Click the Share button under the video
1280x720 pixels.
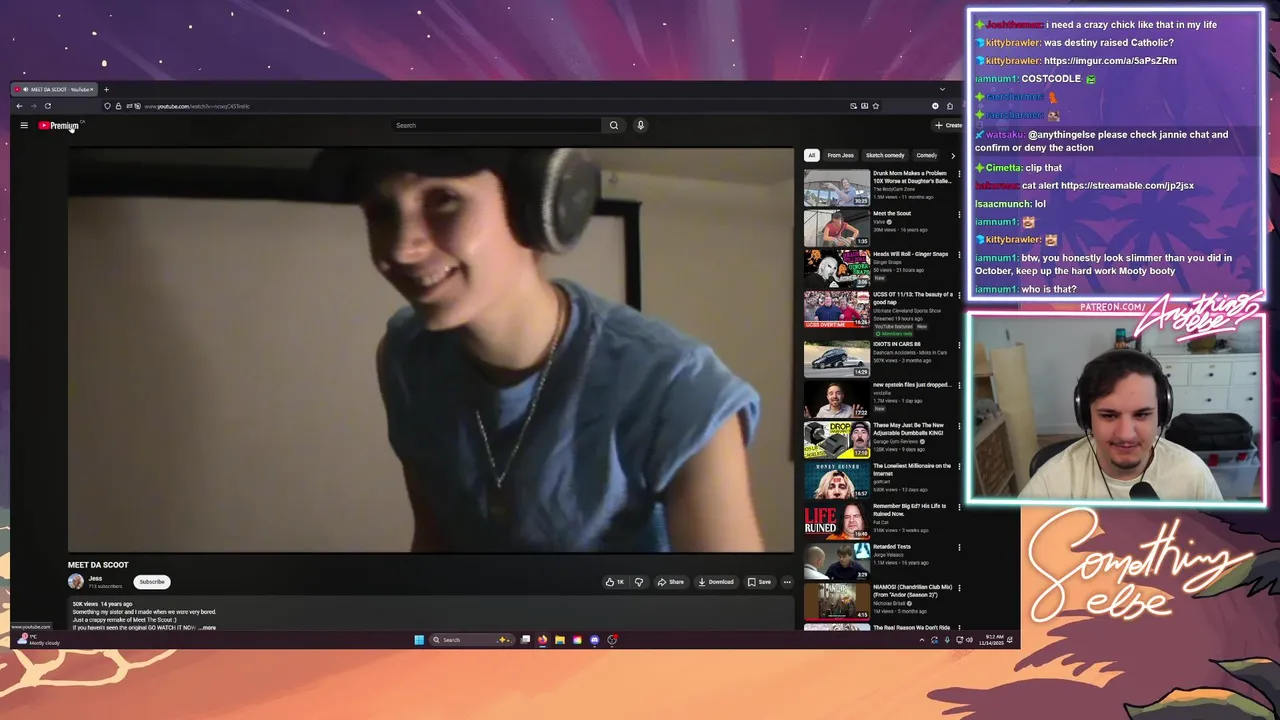671,582
